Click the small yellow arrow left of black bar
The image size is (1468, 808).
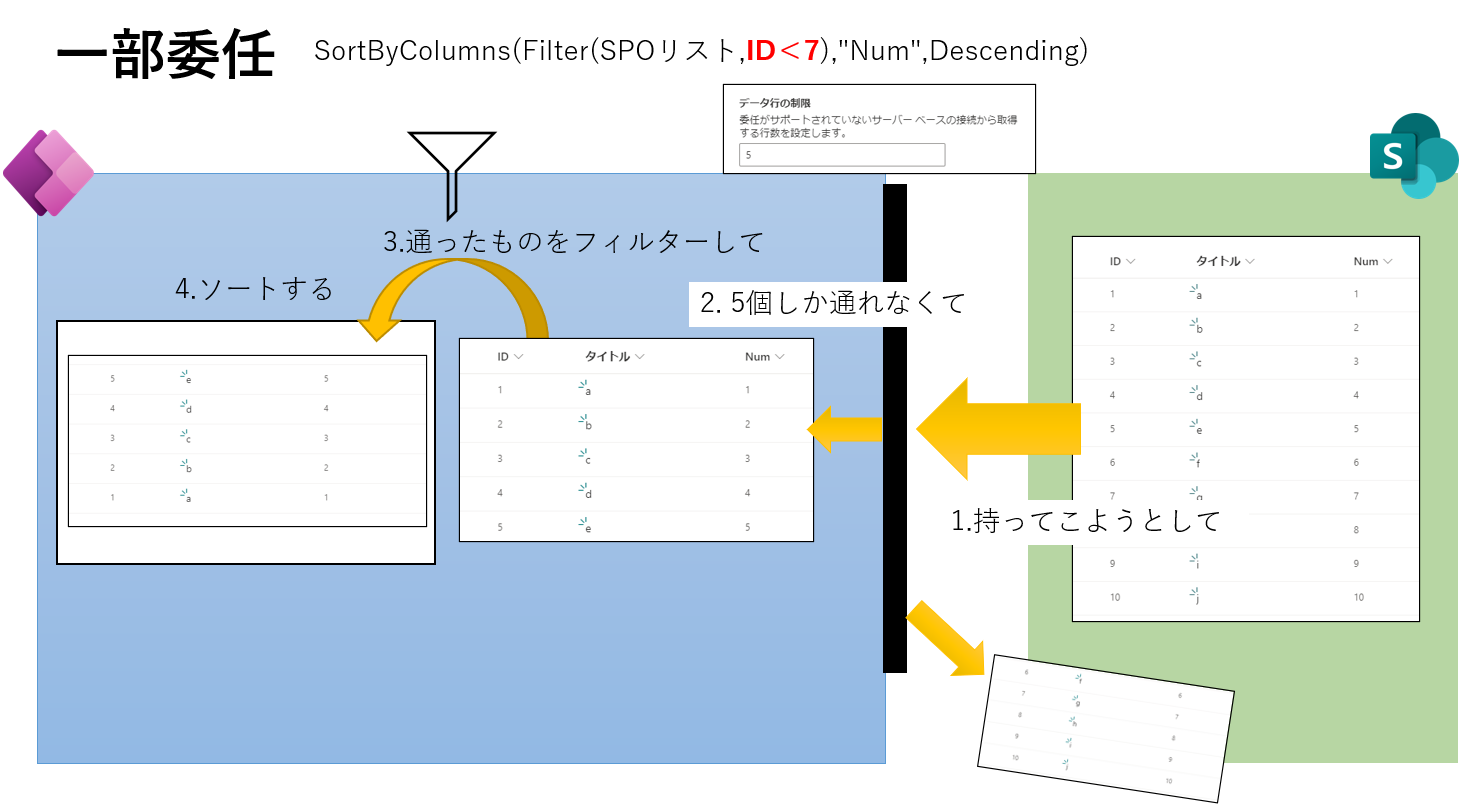845,429
